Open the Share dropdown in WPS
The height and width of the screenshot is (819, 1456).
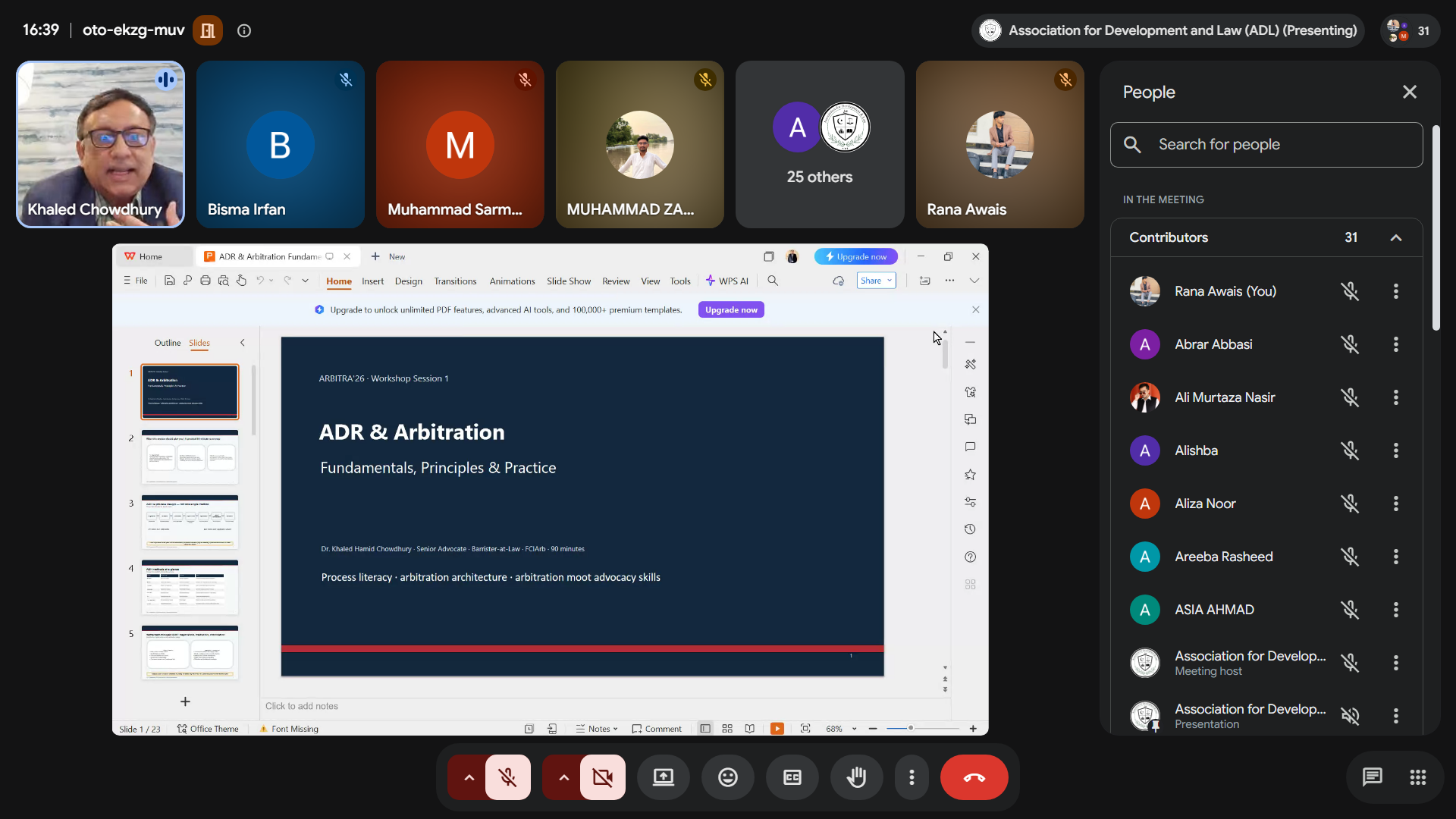pyautogui.click(x=877, y=281)
